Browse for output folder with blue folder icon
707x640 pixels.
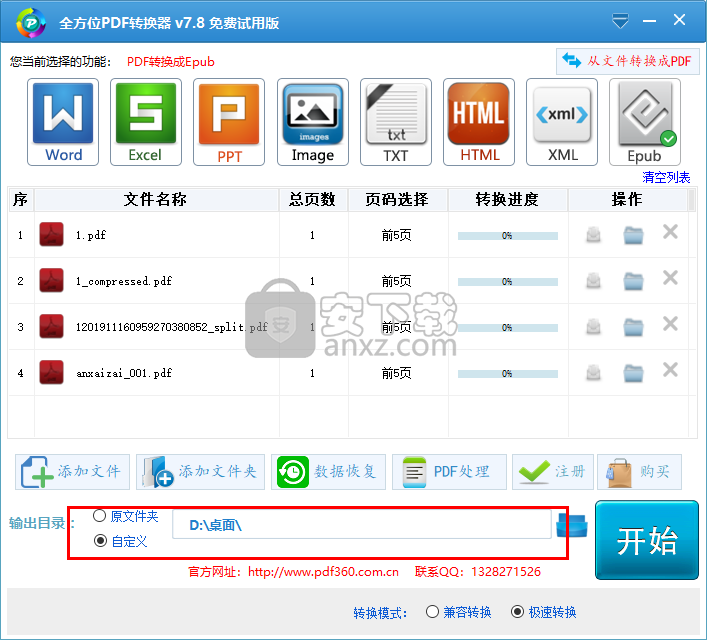(571, 525)
